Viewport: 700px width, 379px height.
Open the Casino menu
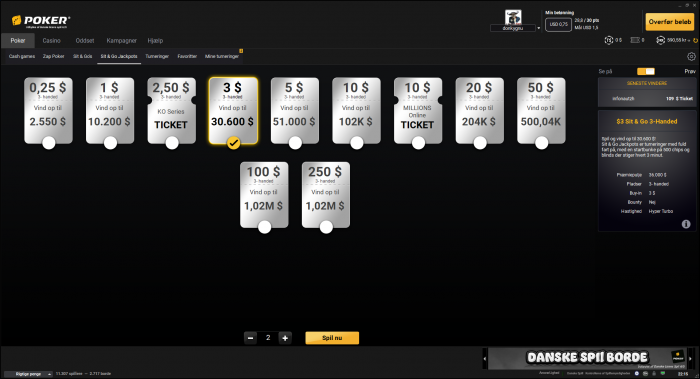pos(51,41)
